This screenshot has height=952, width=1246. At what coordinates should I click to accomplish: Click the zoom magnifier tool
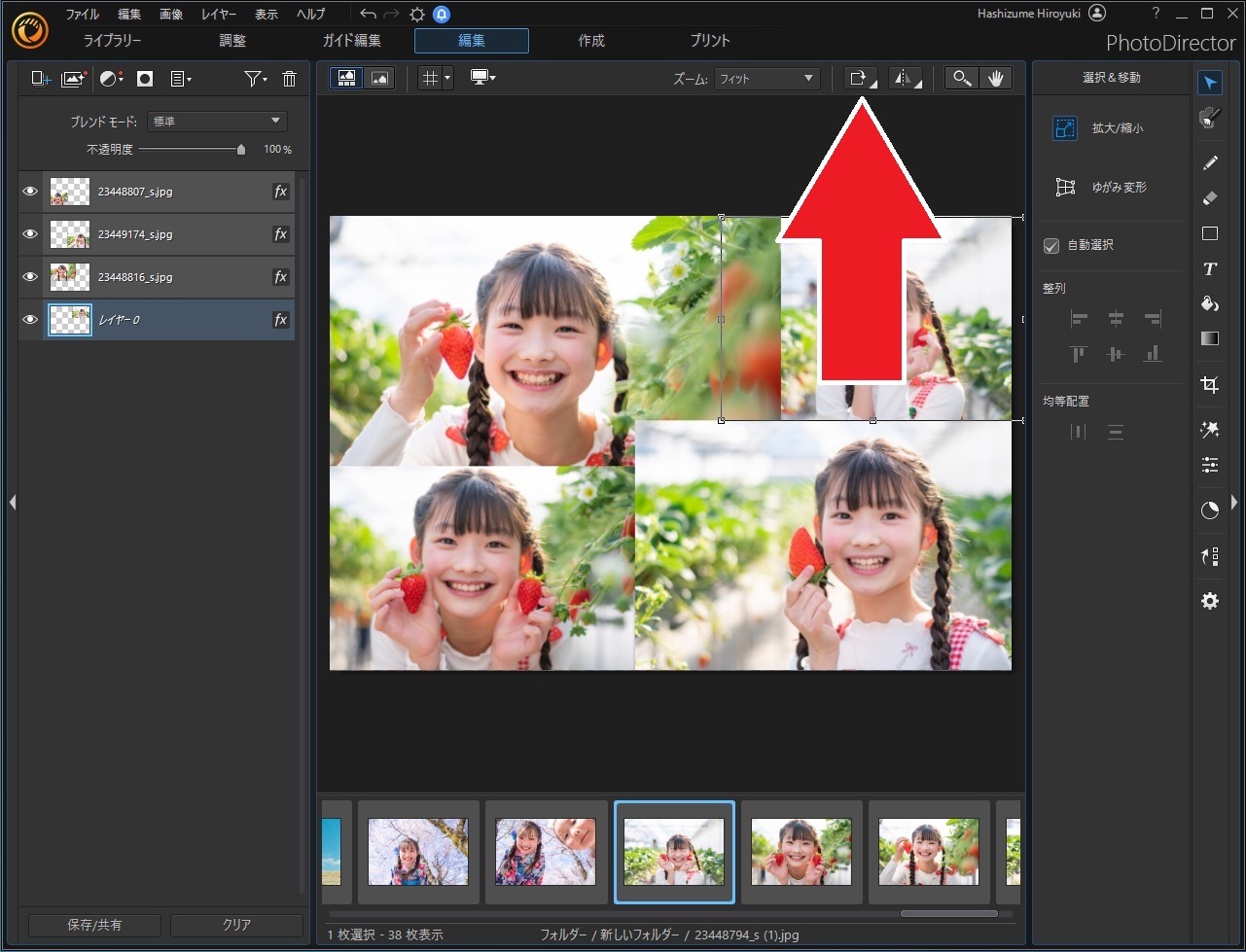pyautogui.click(x=961, y=79)
